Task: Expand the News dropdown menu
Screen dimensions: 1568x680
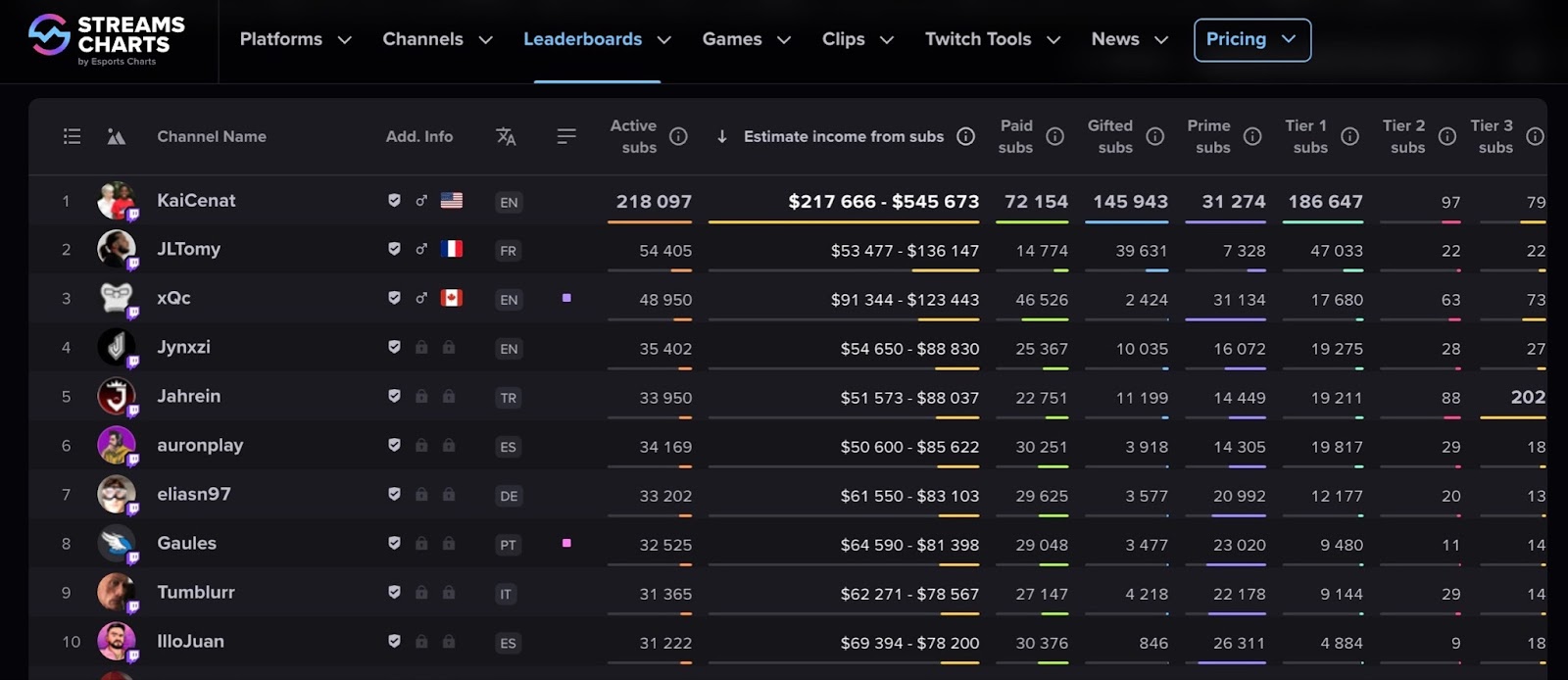Action: (1130, 39)
